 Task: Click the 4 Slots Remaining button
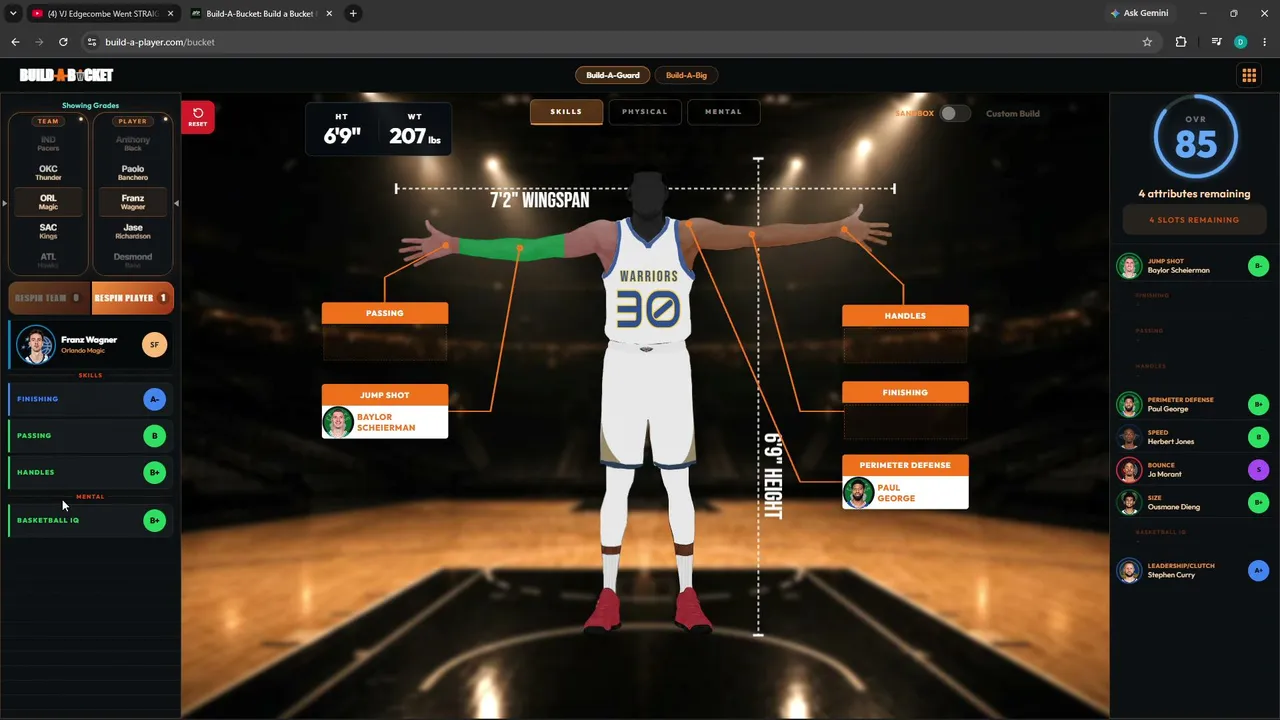[x=1194, y=220]
